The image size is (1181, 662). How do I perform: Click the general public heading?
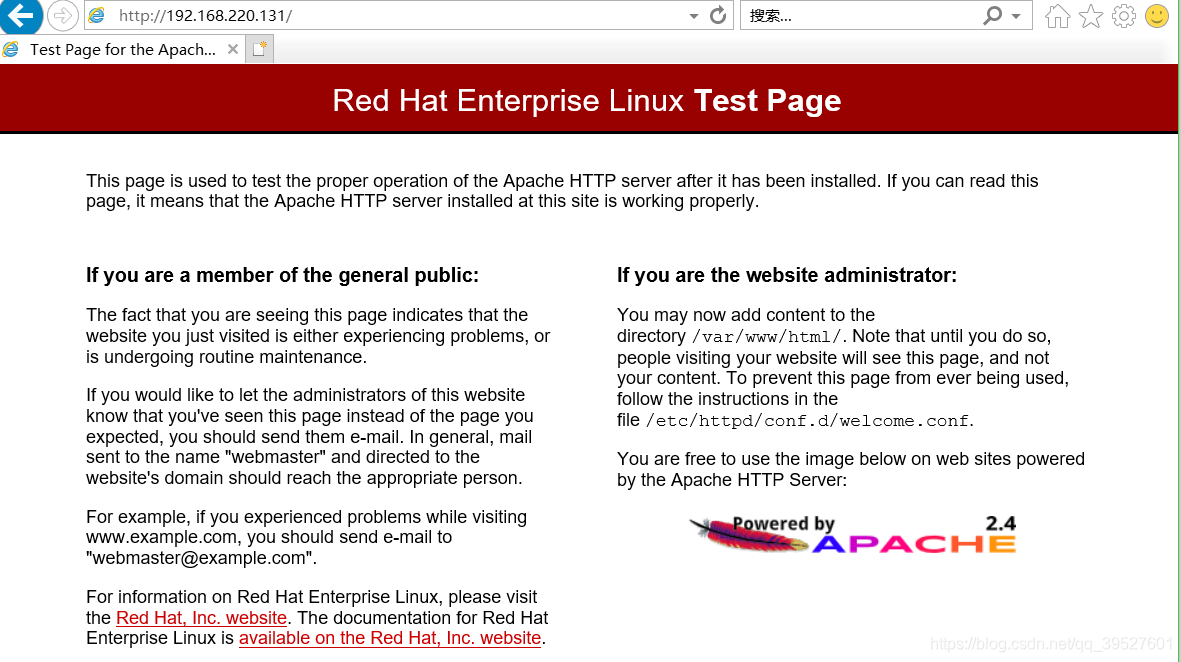click(282, 275)
